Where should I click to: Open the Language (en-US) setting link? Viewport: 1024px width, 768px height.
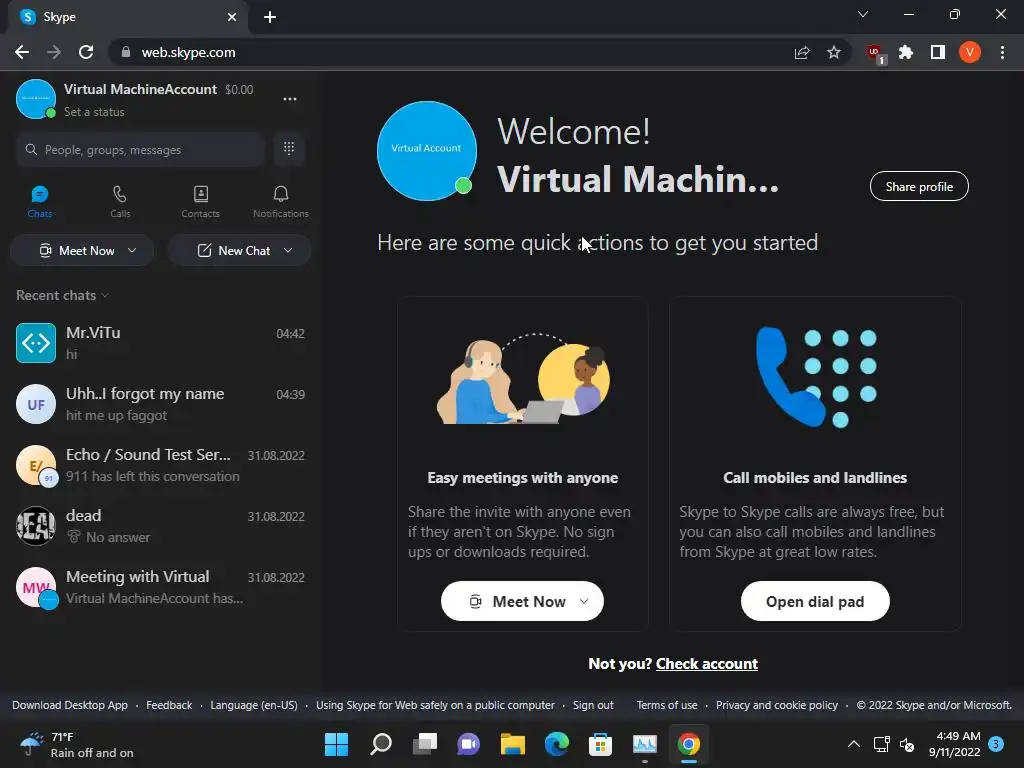click(254, 705)
